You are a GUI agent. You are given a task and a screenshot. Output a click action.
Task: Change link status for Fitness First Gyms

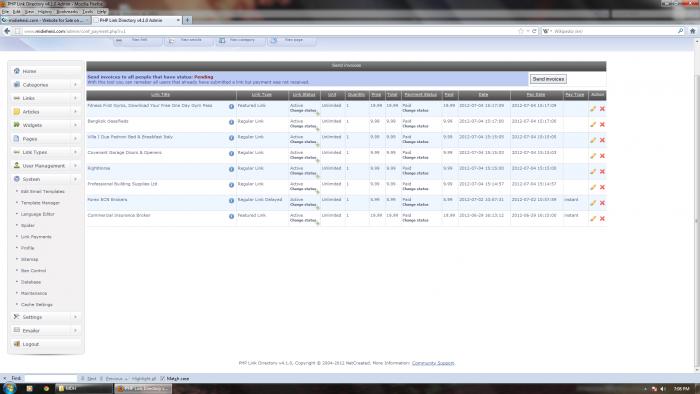pyautogui.click(x=303, y=111)
